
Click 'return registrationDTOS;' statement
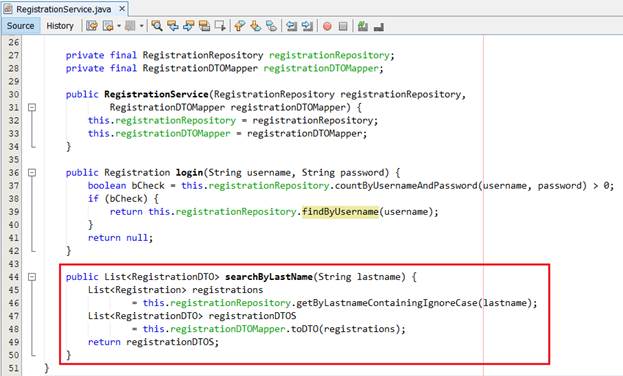(x=153, y=342)
